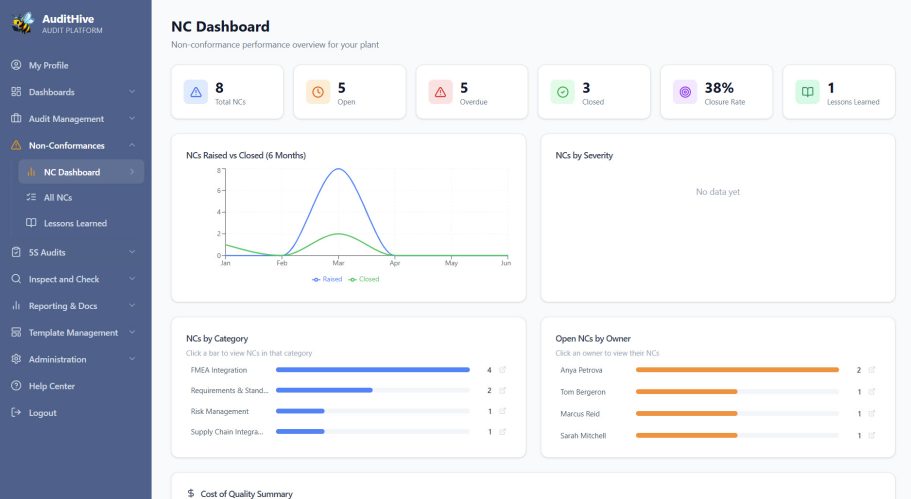This screenshot has width=911, height=499.
Task: Expand the Dashboards menu chevron
Action: pyautogui.click(x=132, y=92)
